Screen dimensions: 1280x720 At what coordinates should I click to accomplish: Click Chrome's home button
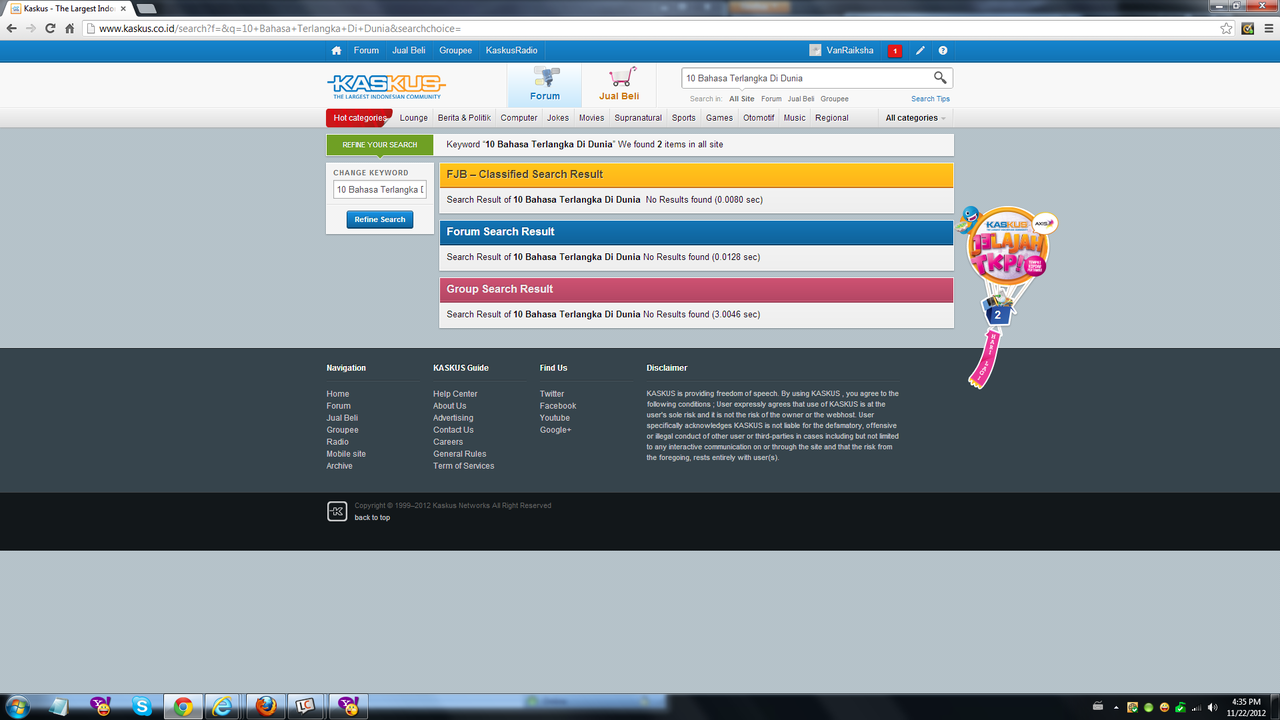click(x=69, y=28)
